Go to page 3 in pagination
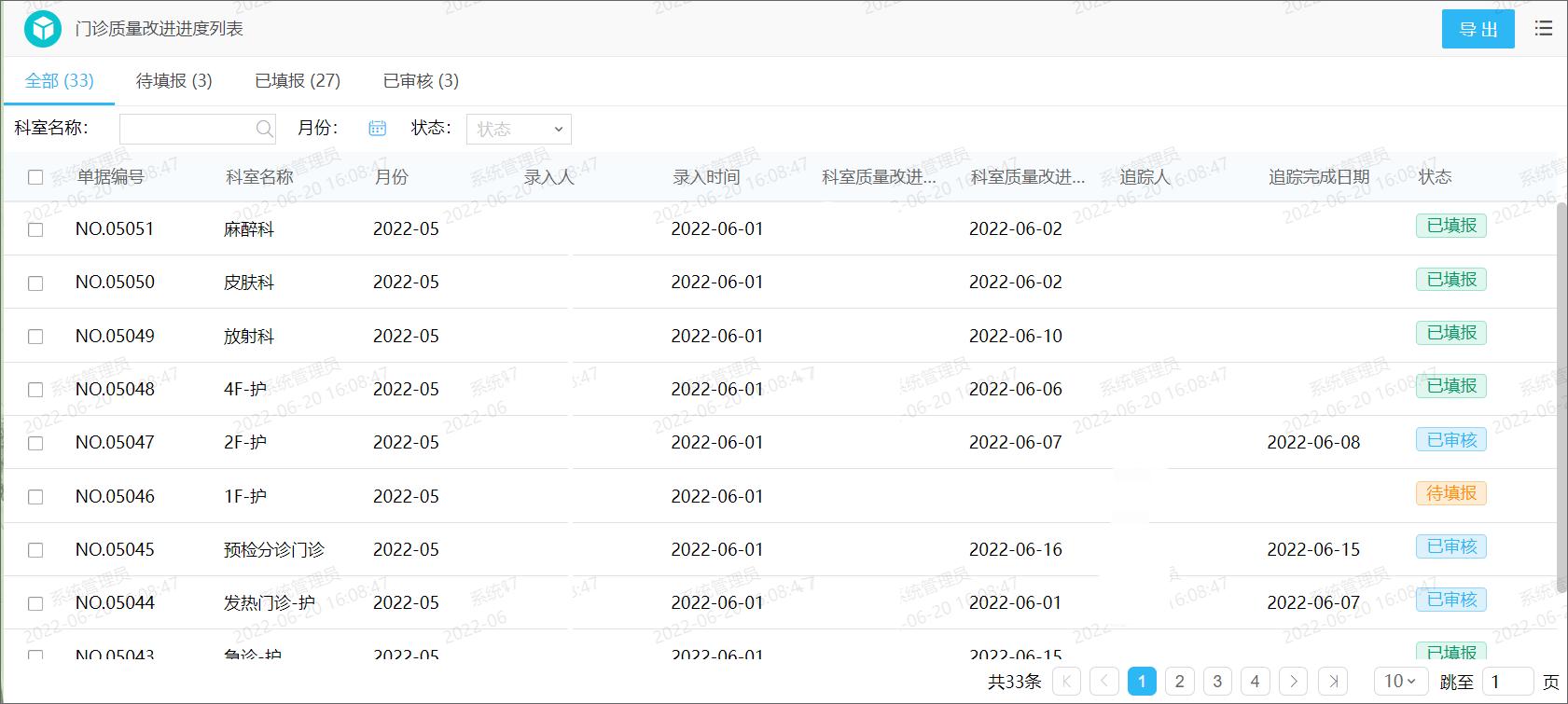 tap(1217, 682)
